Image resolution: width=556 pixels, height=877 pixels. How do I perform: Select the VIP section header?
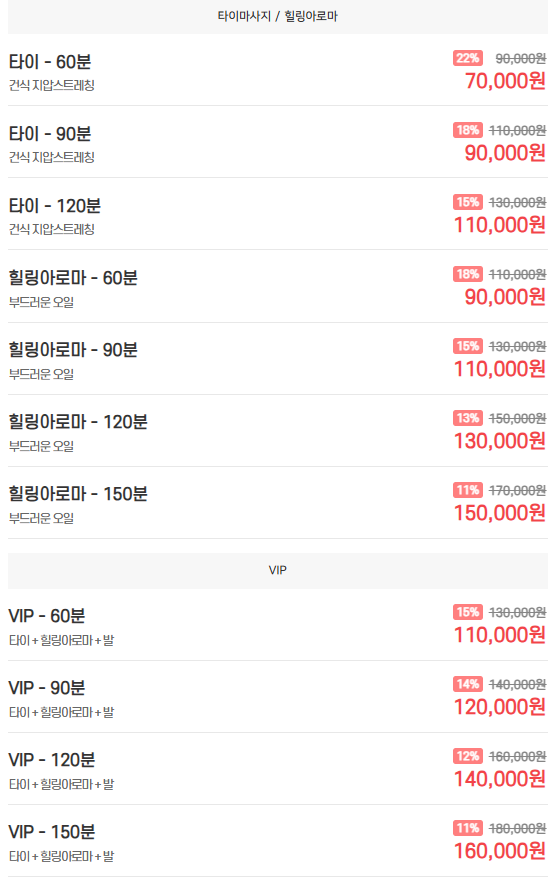pyautogui.click(x=277, y=570)
